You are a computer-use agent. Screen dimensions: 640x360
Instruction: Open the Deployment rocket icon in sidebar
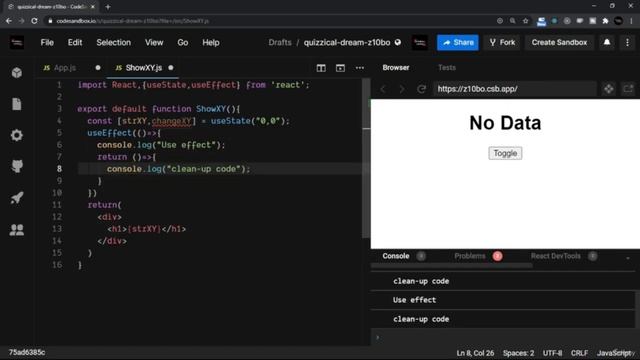[17, 198]
